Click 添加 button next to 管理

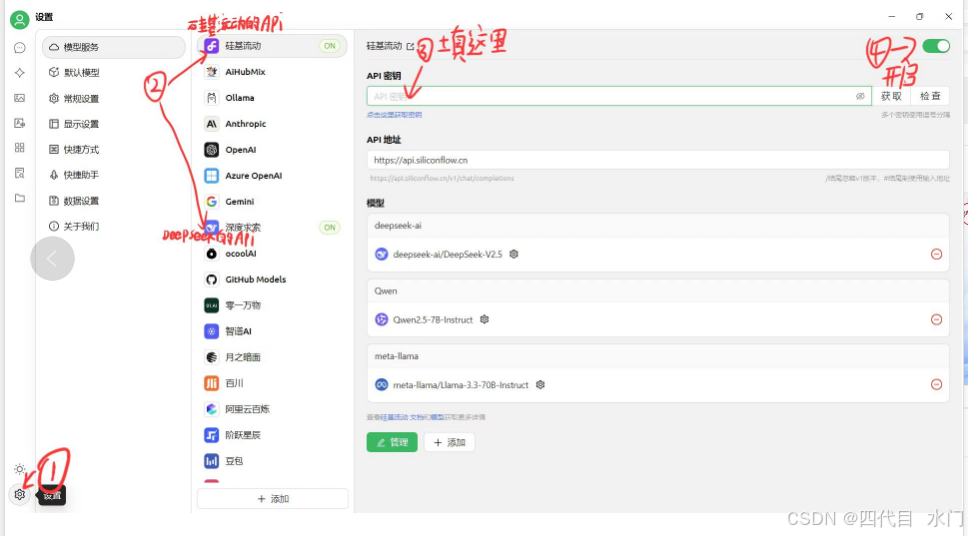(449, 442)
